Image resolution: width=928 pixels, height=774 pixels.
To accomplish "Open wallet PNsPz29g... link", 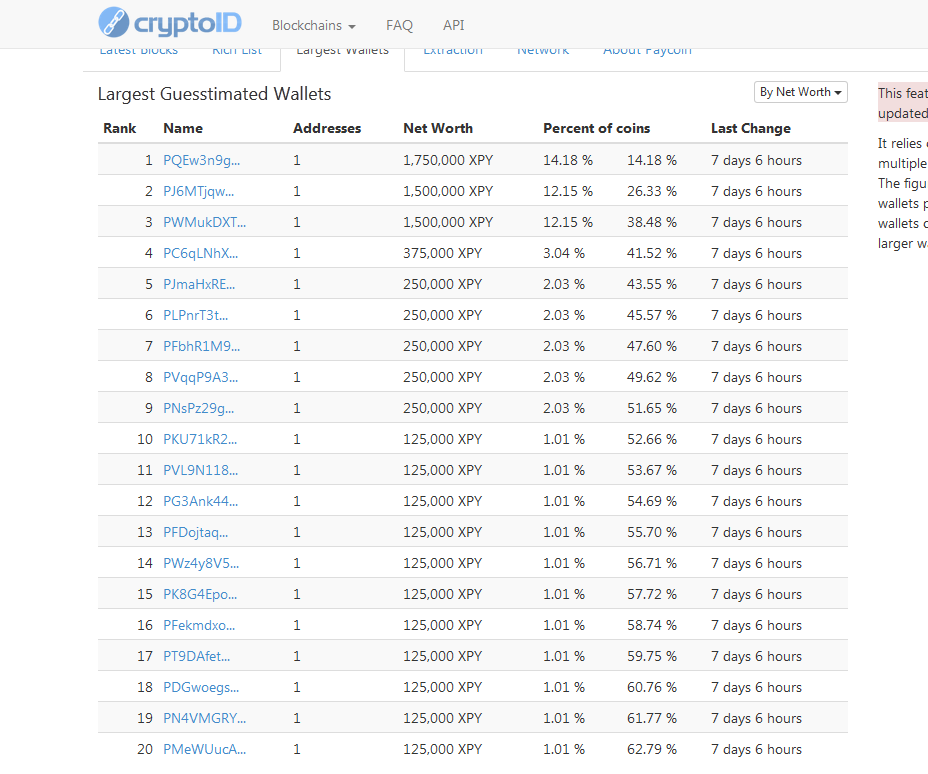I will pyautogui.click(x=198, y=408).
